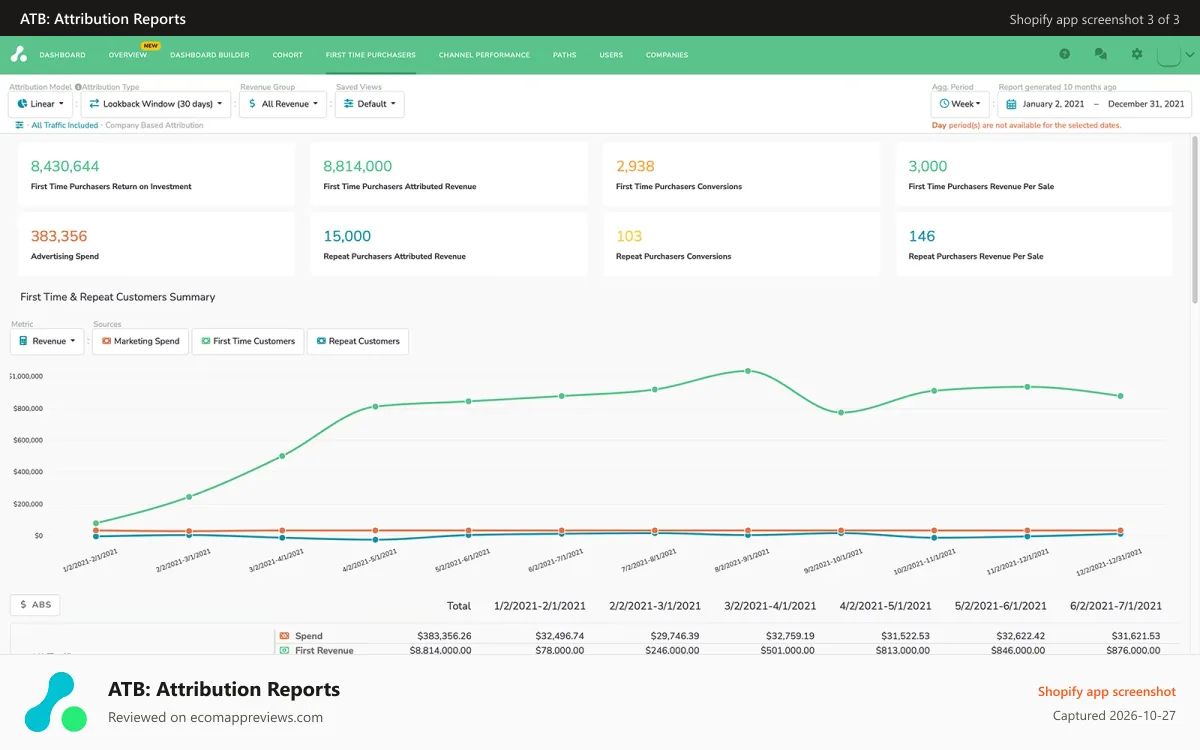This screenshot has width=1200, height=750.
Task: Go to the Paths tab
Action: coord(565,55)
